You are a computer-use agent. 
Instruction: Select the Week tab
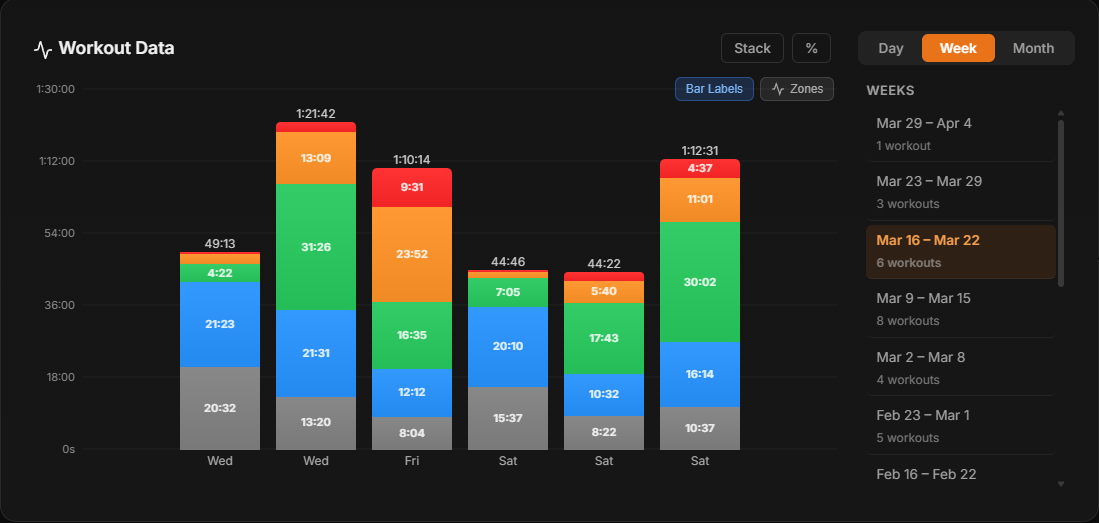(x=958, y=48)
